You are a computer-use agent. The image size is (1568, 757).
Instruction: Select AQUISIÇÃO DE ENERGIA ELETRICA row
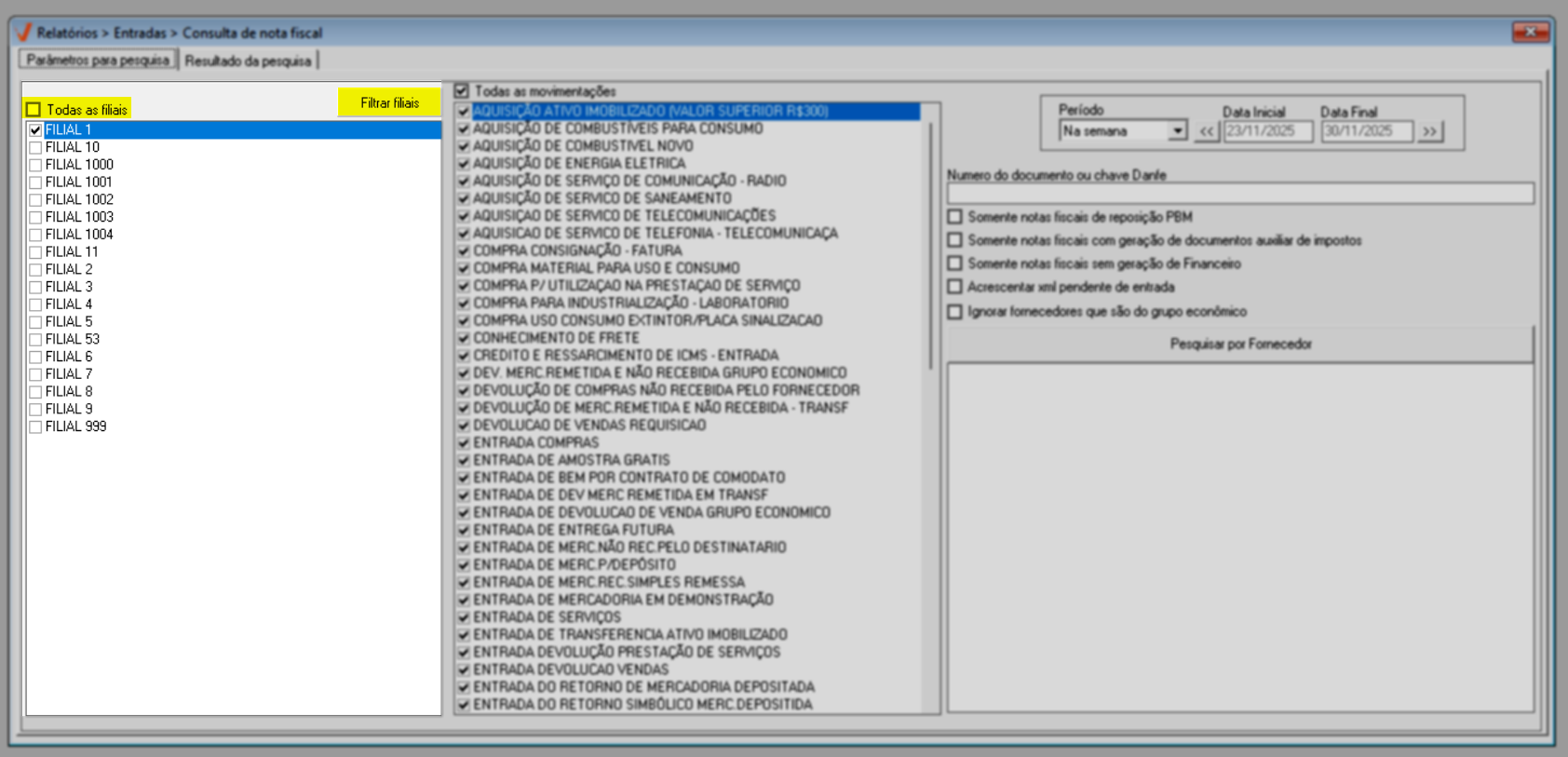579,164
